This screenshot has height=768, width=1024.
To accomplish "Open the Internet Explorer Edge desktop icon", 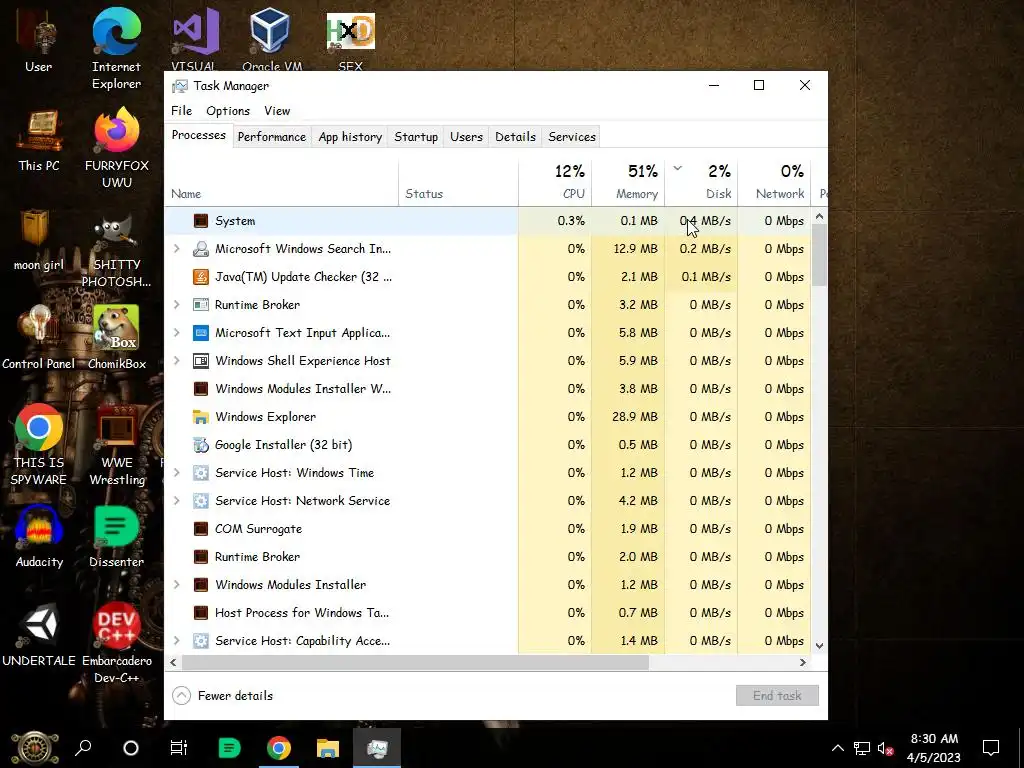I will coord(116,49).
